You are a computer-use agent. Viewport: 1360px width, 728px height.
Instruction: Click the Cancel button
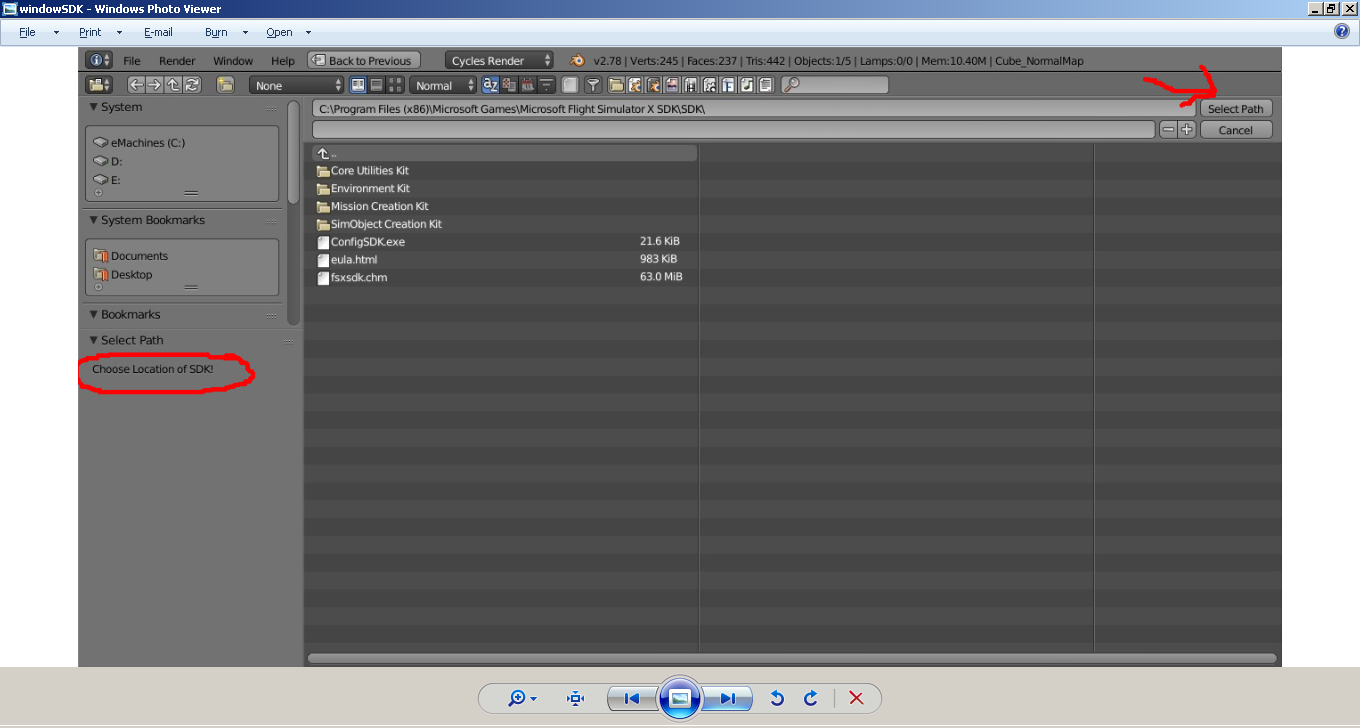[x=1236, y=130]
